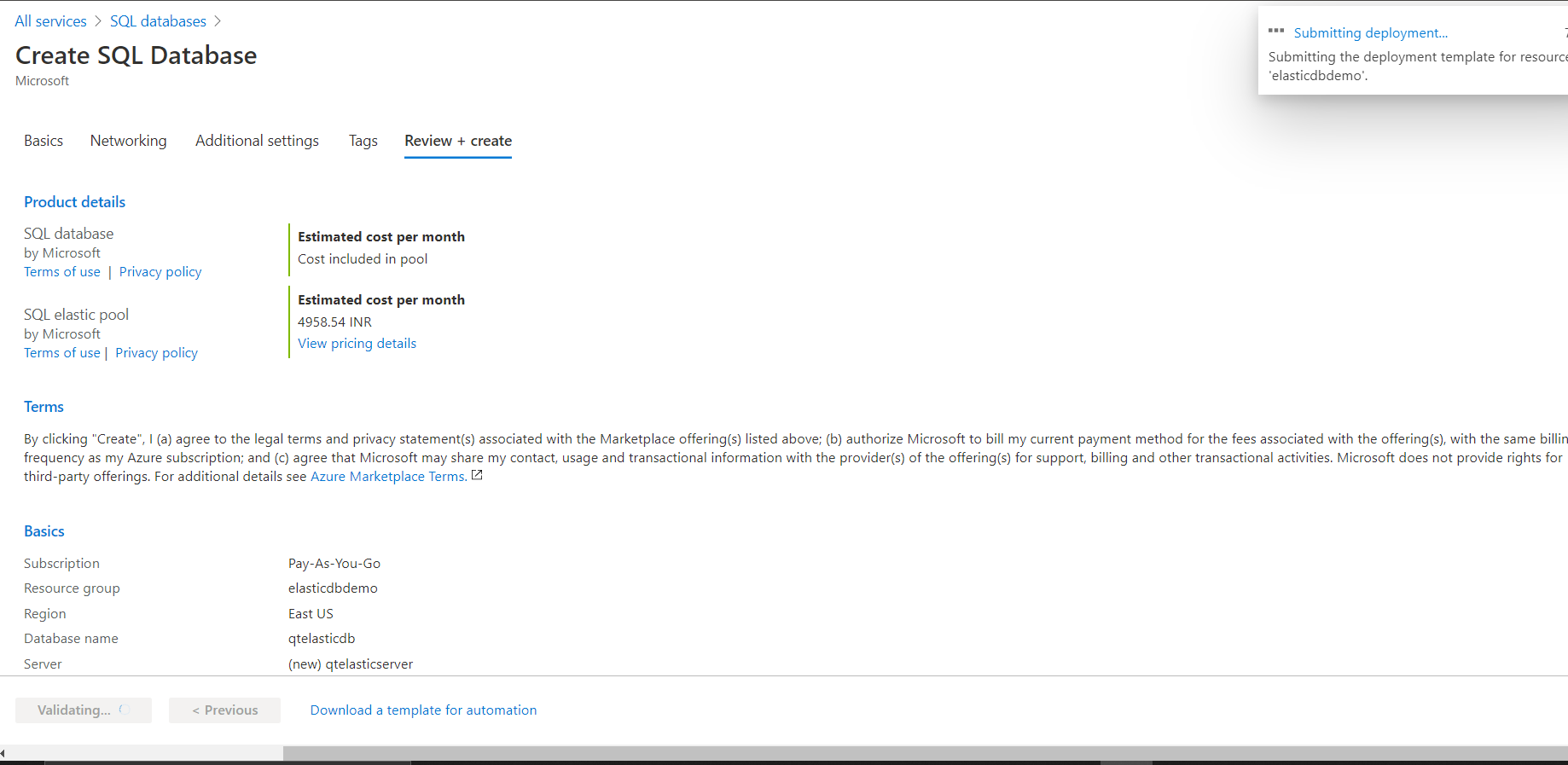Select the qtelasticdb database name value

[x=322, y=639]
